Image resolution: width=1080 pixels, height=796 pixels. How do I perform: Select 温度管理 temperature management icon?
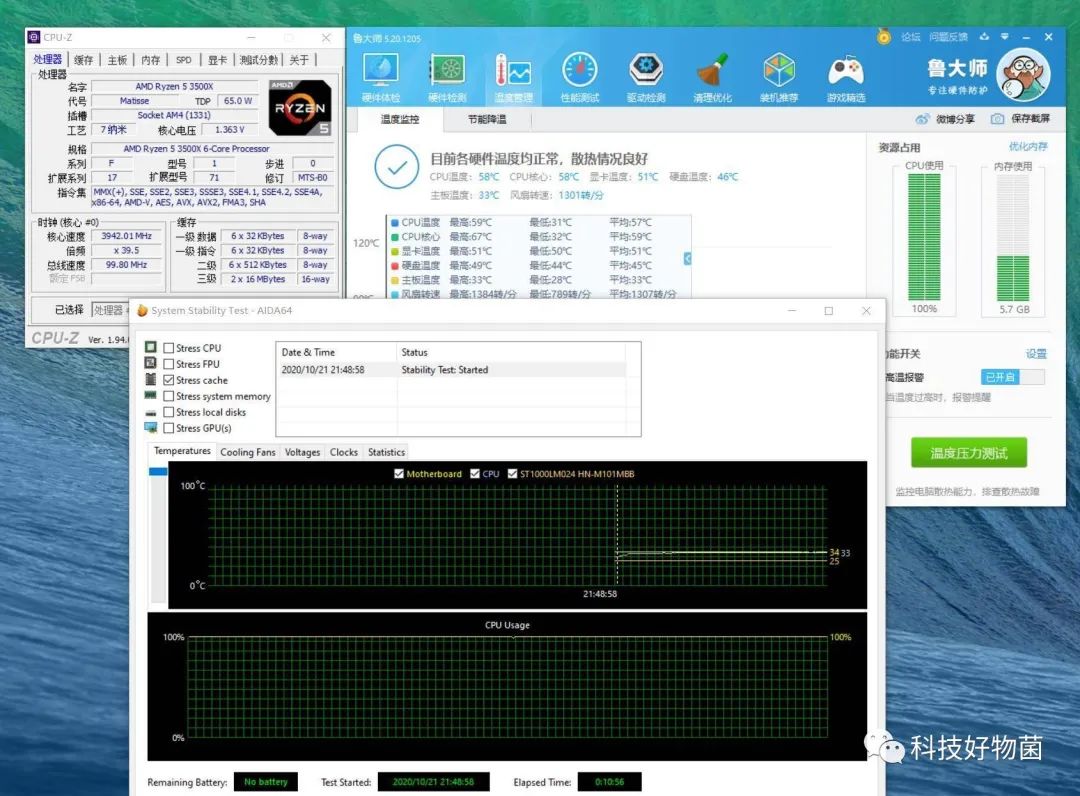pos(514,77)
